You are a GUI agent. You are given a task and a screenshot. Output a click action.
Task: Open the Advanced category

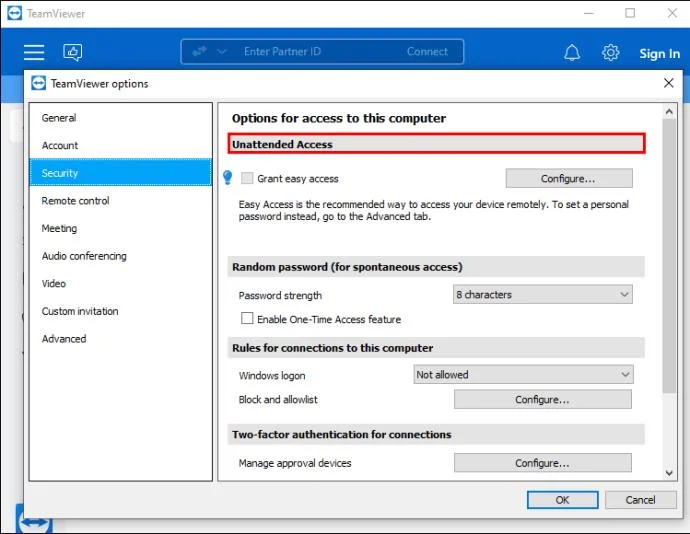[121, 339]
